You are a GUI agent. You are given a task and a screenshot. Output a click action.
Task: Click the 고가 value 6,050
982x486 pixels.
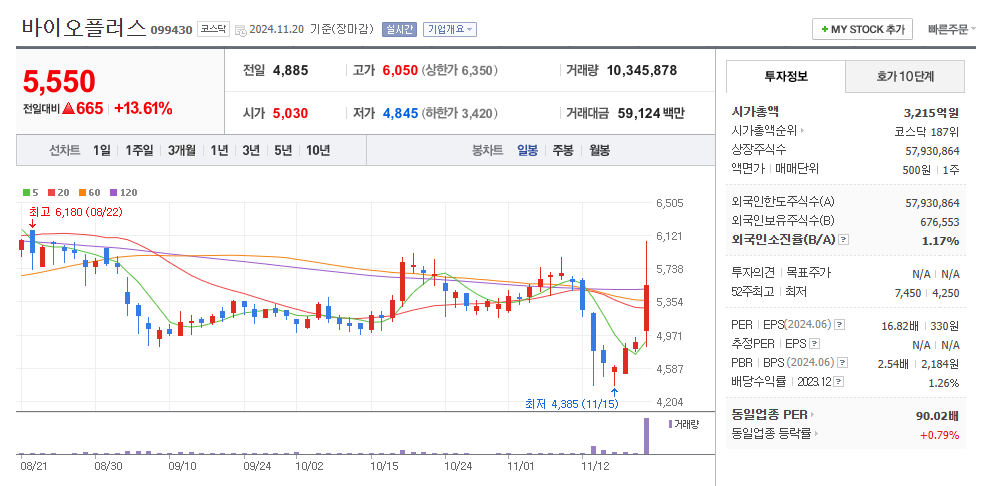tap(400, 70)
